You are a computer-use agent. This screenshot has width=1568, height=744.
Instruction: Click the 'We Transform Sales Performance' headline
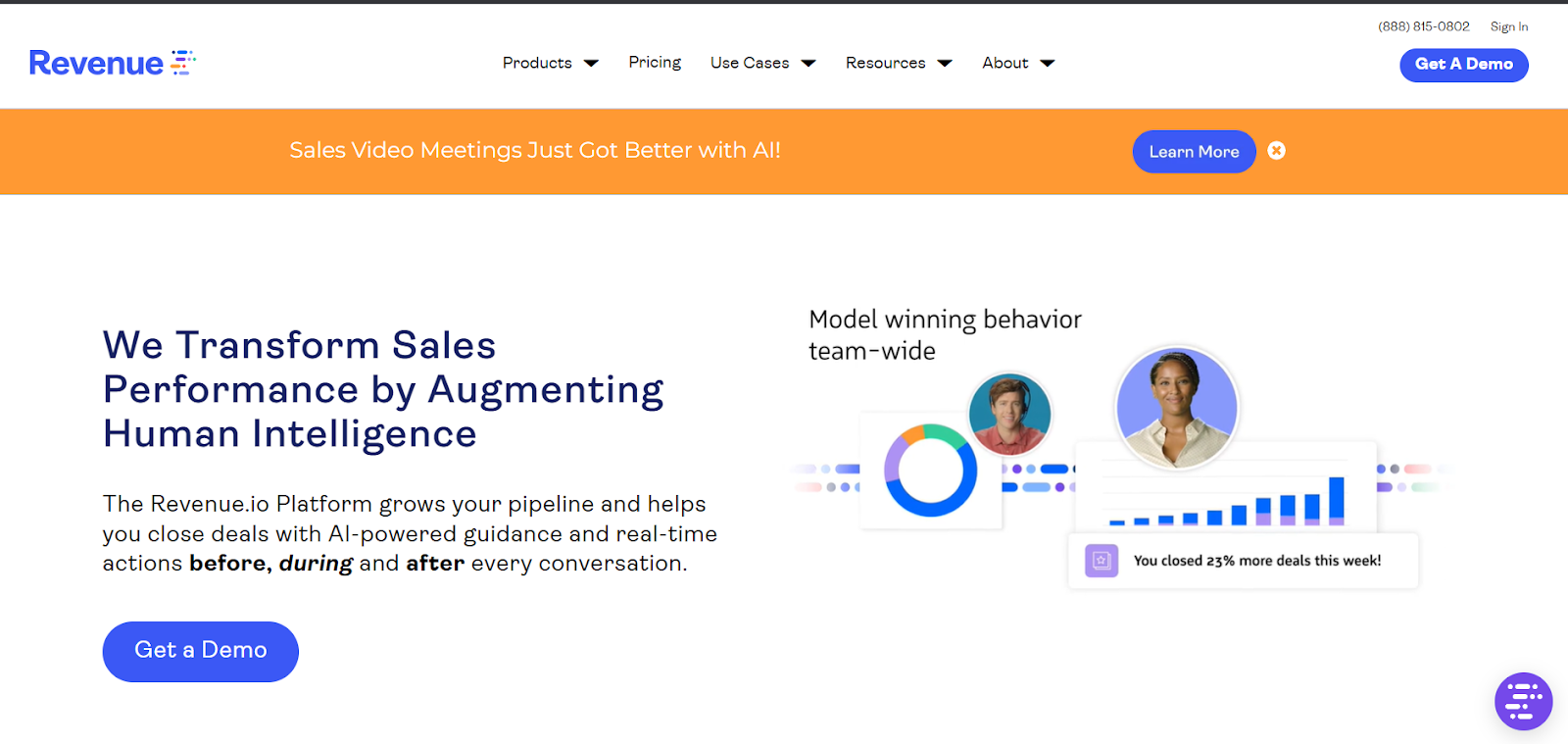click(383, 389)
